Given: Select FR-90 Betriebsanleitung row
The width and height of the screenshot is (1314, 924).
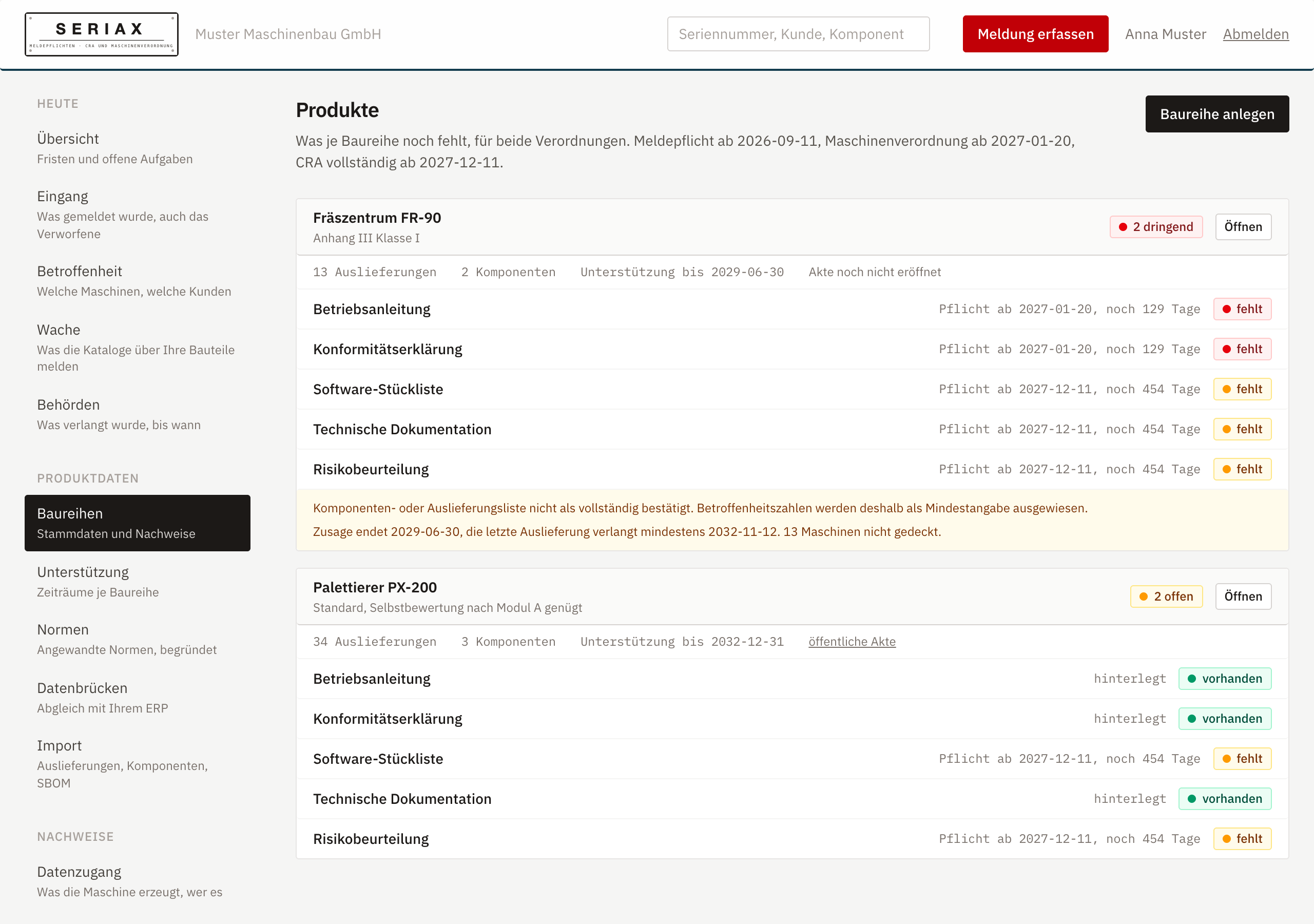Looking at the screenshot, I should (x=791, y=309).
